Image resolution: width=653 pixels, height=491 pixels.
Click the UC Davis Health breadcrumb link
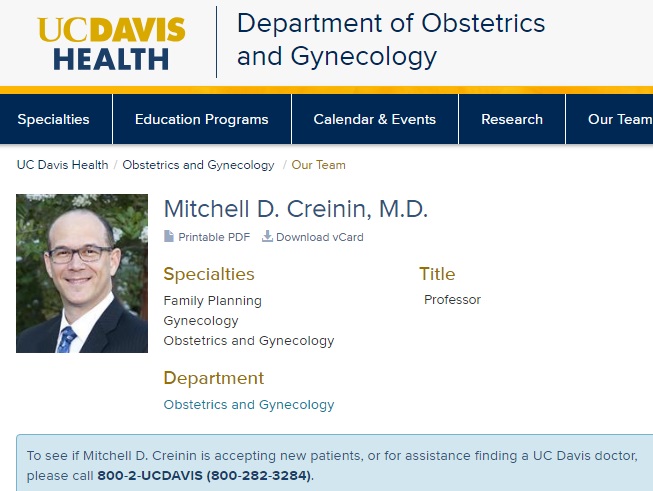[x=62, y=165]
